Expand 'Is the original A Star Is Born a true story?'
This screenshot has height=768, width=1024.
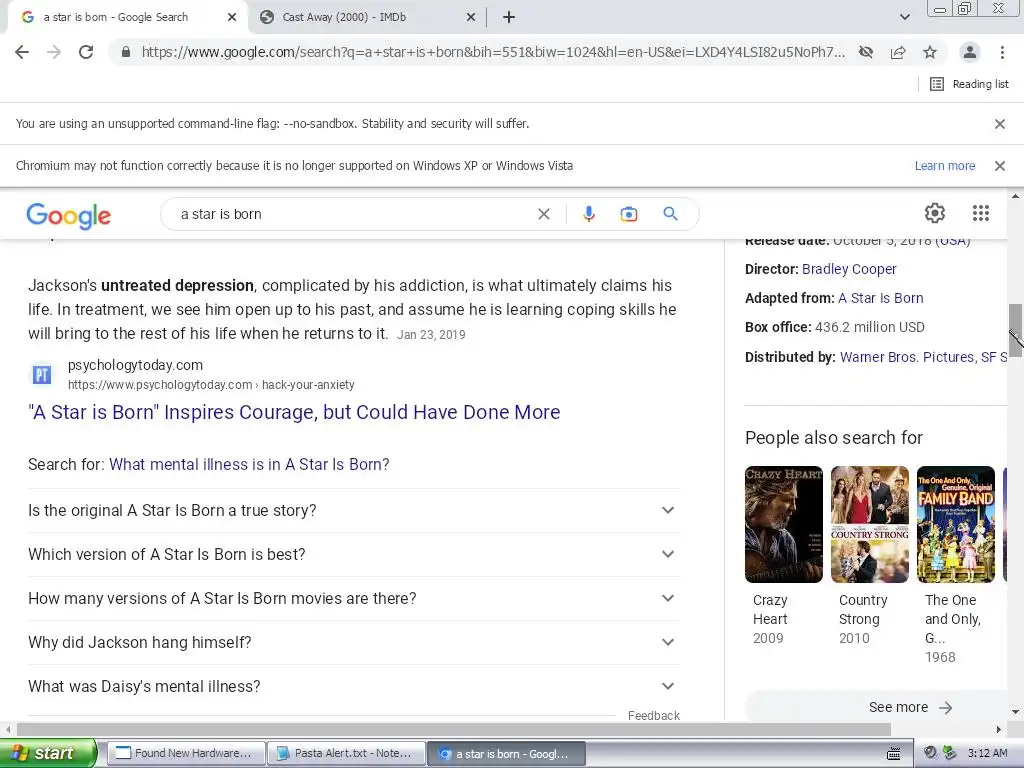(x=353, y=511)
